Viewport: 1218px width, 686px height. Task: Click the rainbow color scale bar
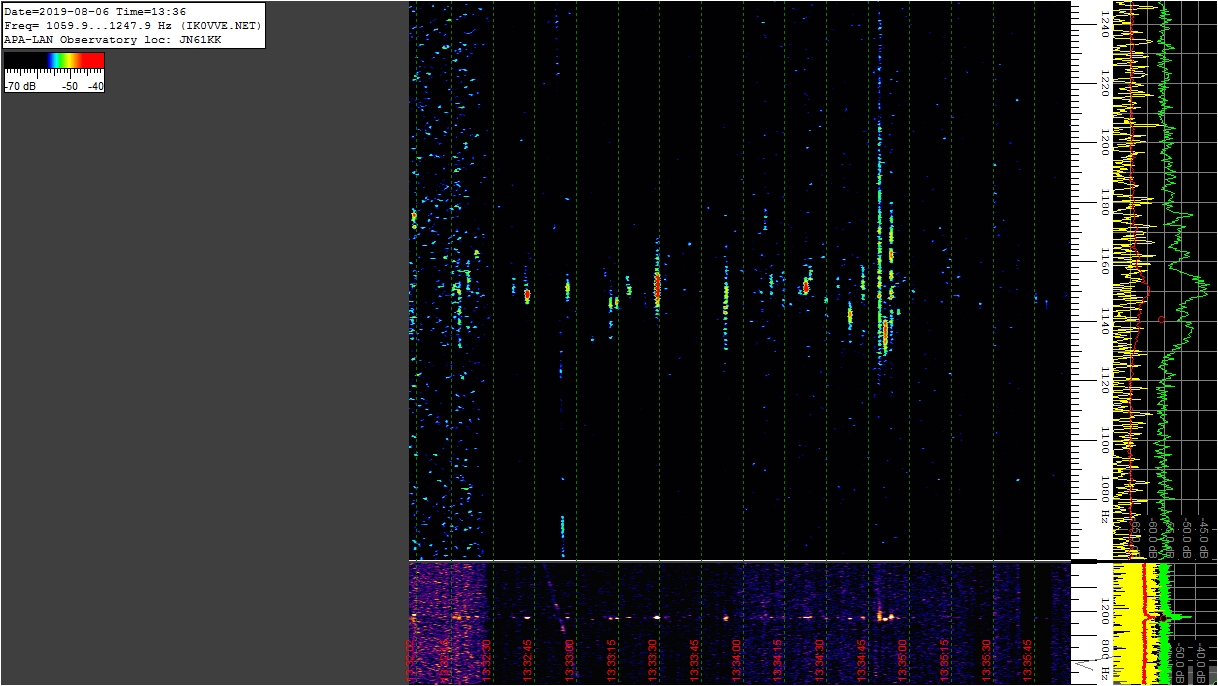pyautogui.click(x=54, y=60)
